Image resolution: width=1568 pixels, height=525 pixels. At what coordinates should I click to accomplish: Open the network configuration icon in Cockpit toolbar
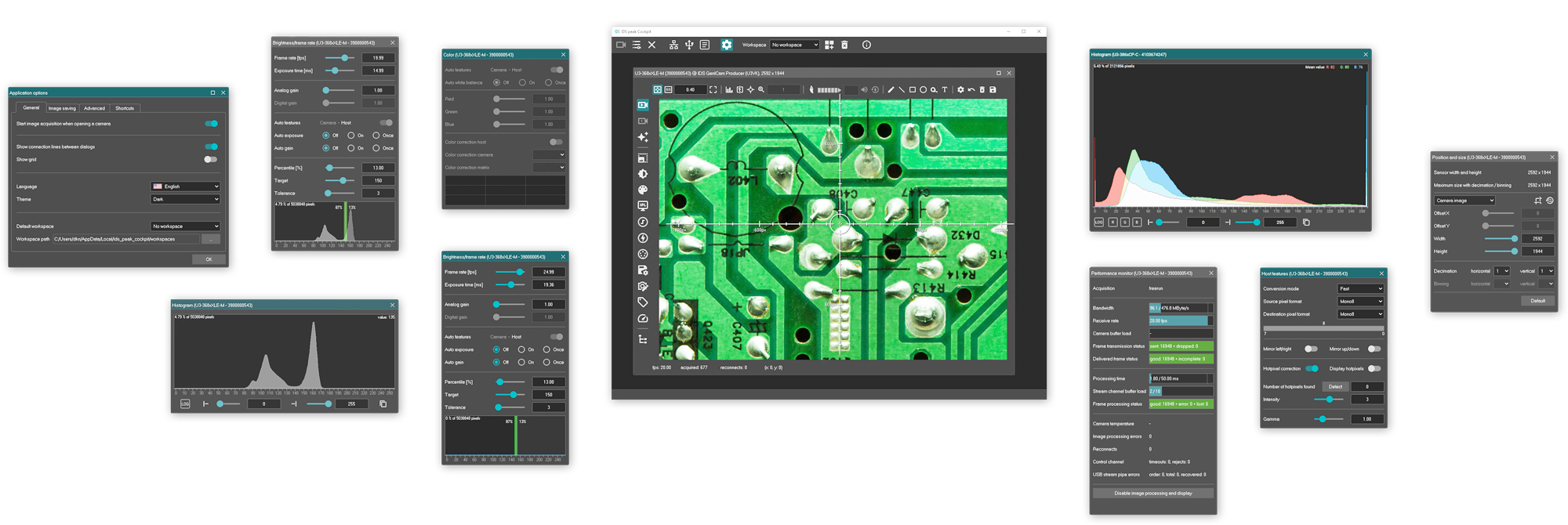[x=673, y=45]
